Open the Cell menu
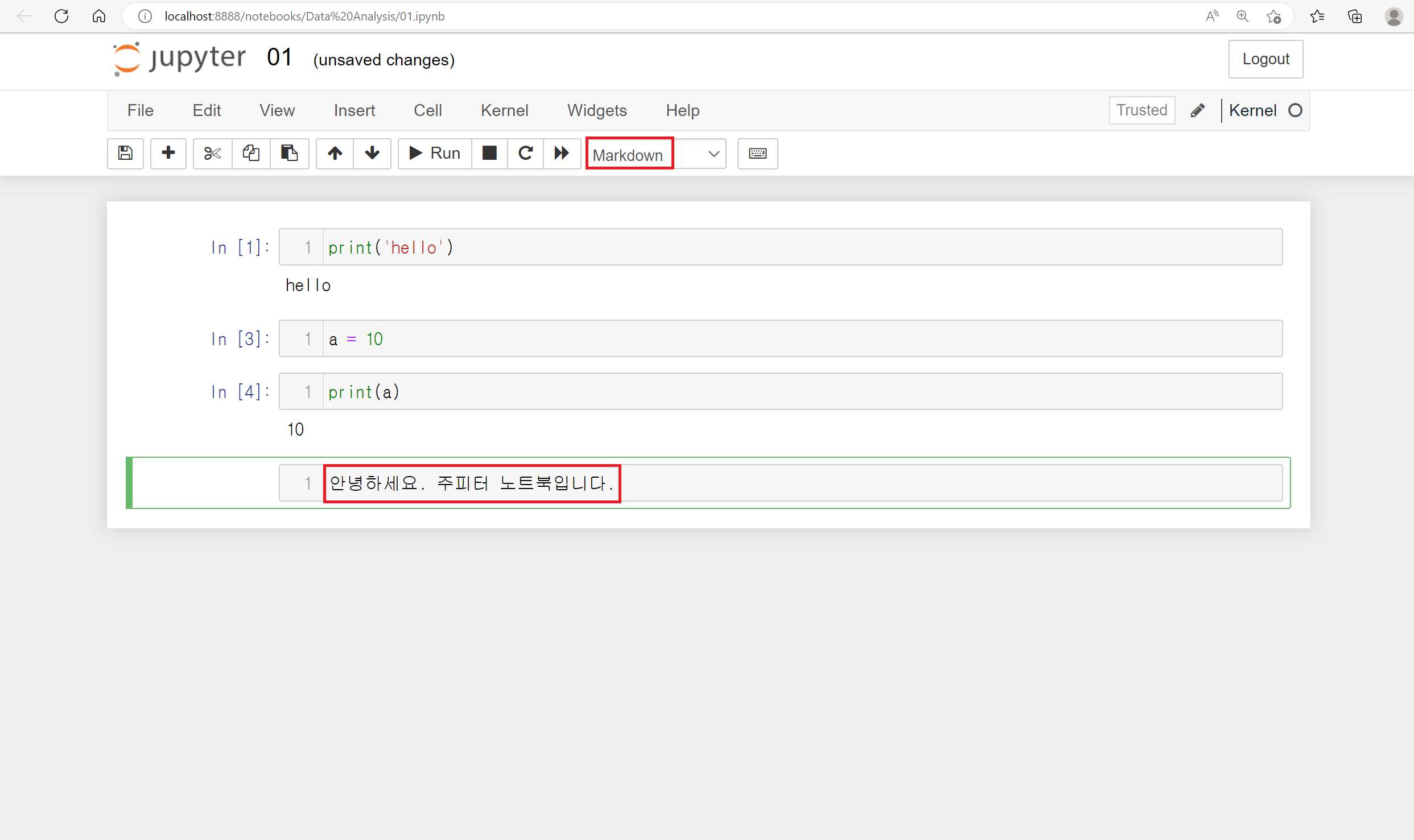1414x840 pixels. 427,110
